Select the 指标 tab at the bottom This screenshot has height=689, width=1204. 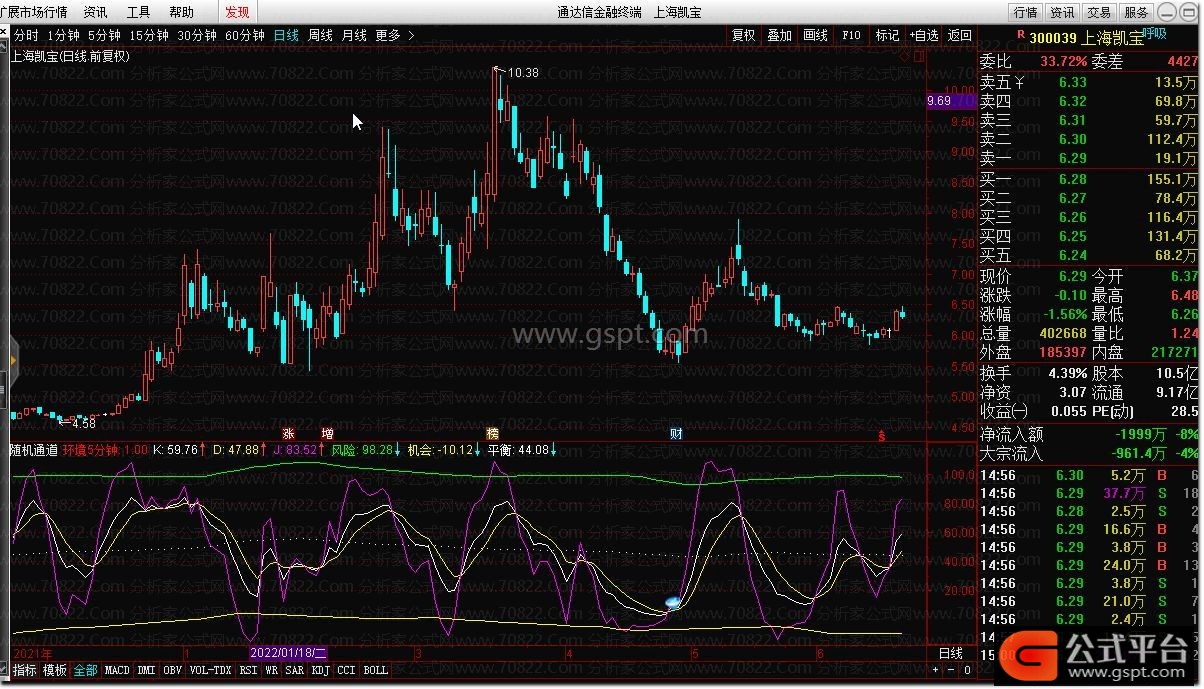[25, 670]
